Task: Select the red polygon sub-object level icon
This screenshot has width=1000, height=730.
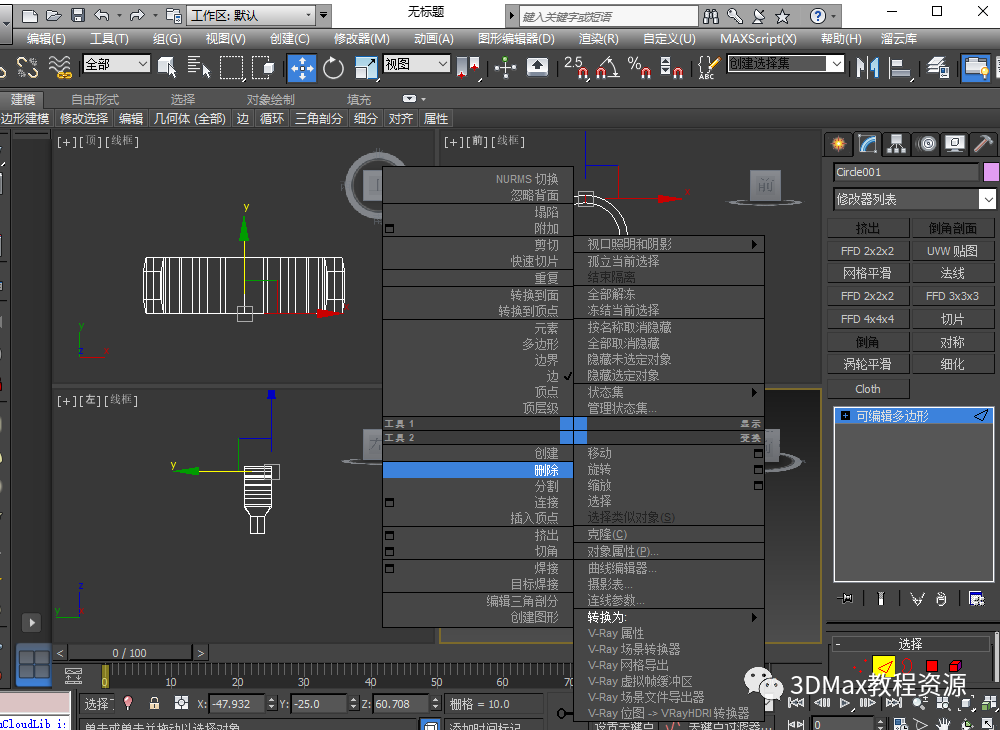Action: (x=932, y=666)
